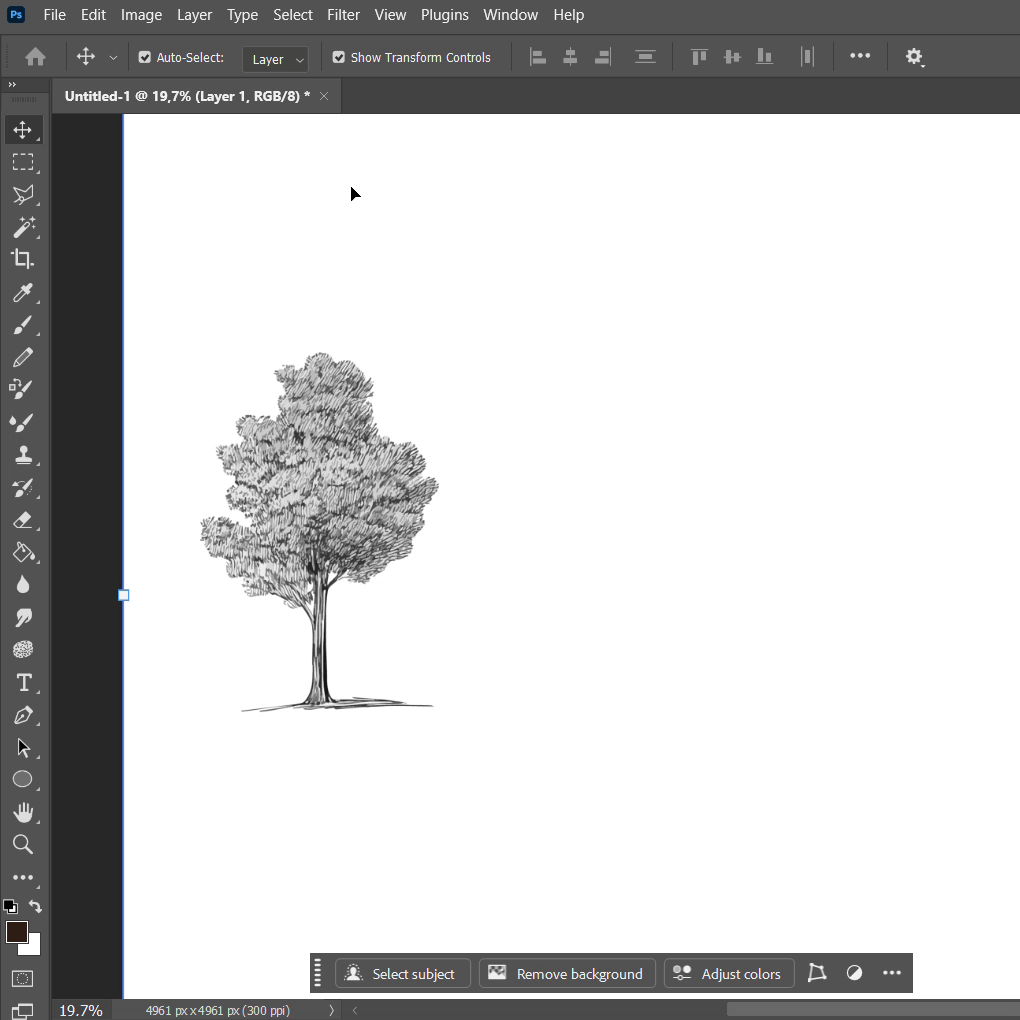This screenshot has width=1020, height=1020.
Task: Open the Filter menu
Action: 343,15
